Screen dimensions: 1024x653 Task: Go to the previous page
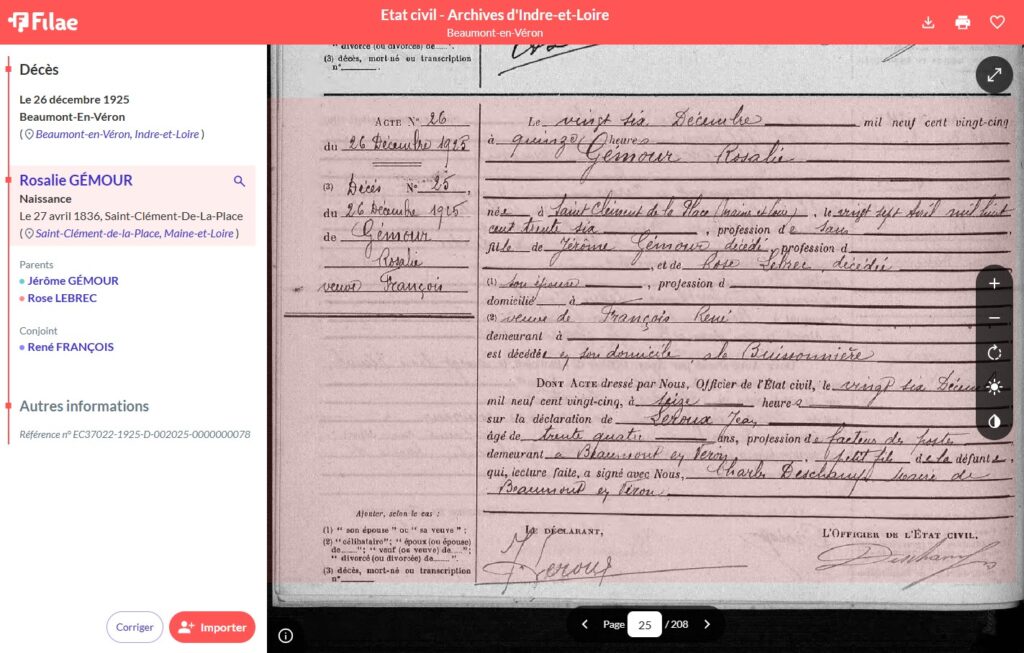click(585, 625)
